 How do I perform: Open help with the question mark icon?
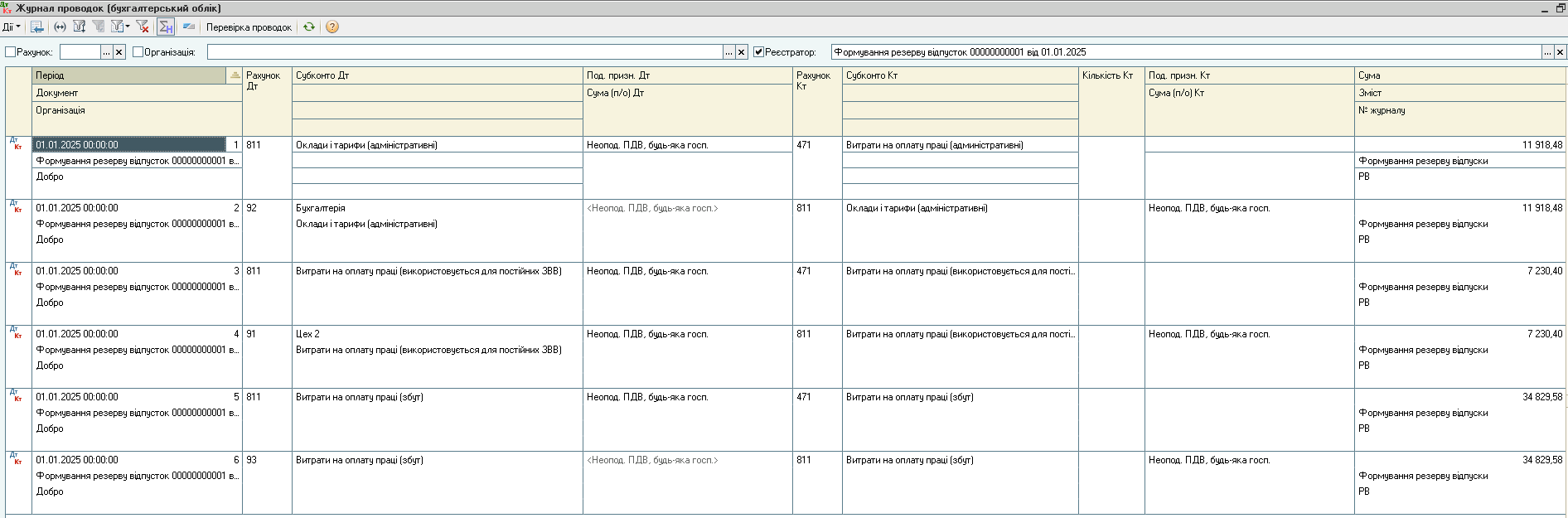click(x=332, y=27)
